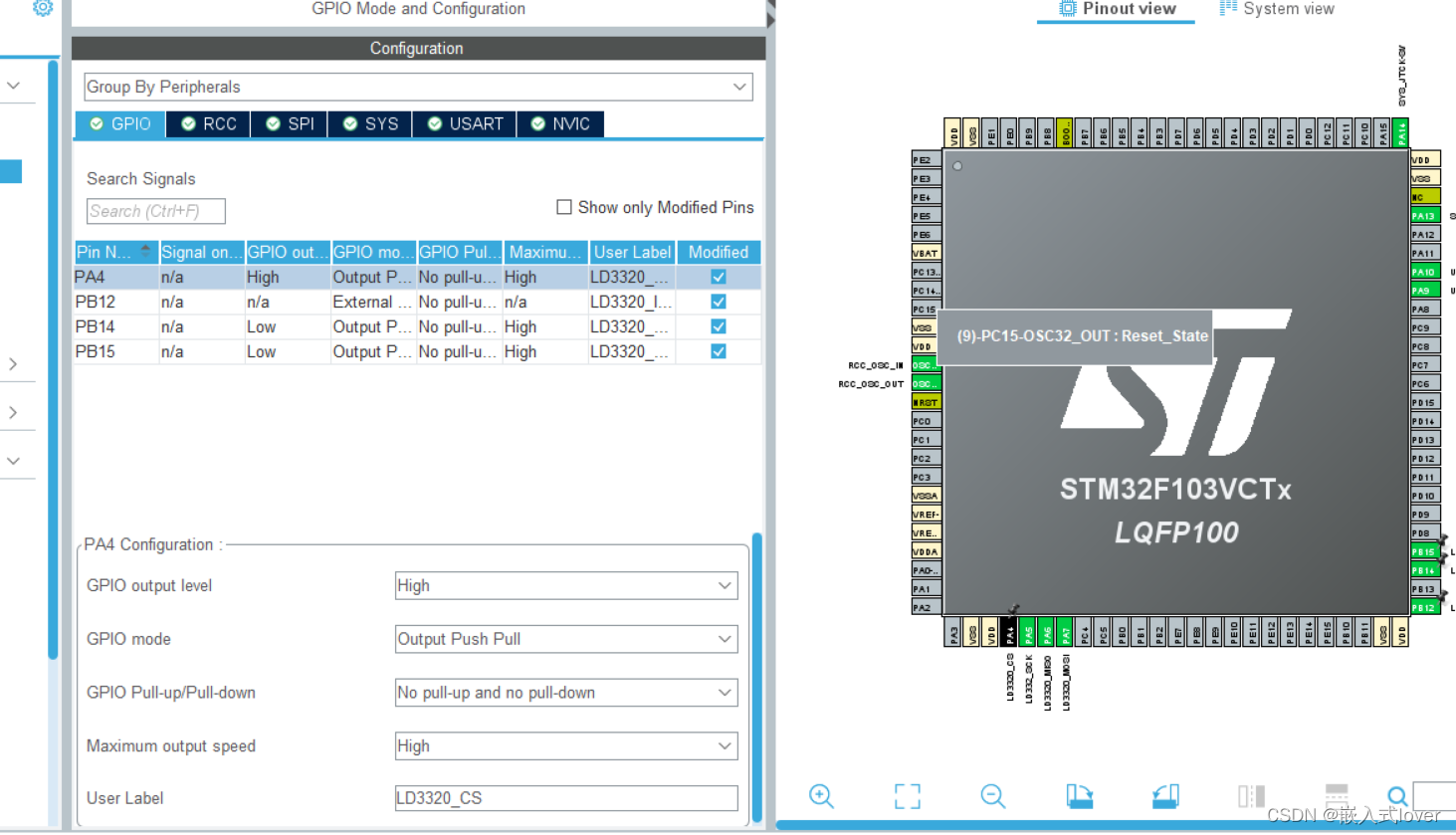The height and width of the screenshot is (835, 1456).
Task: Switch to the SYS tab
Action: point(370,123)
